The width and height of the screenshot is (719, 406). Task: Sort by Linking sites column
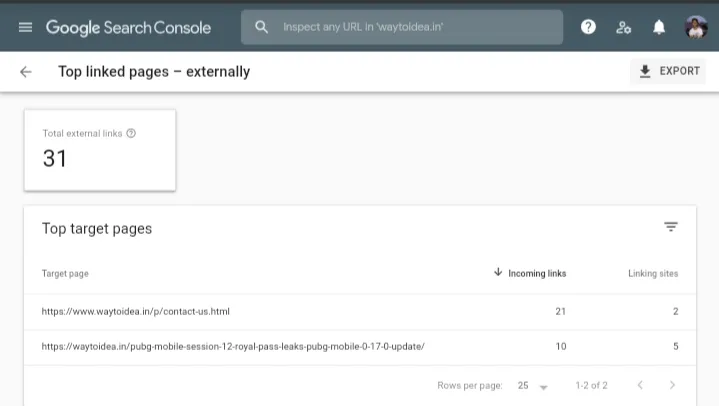(653, 273)
